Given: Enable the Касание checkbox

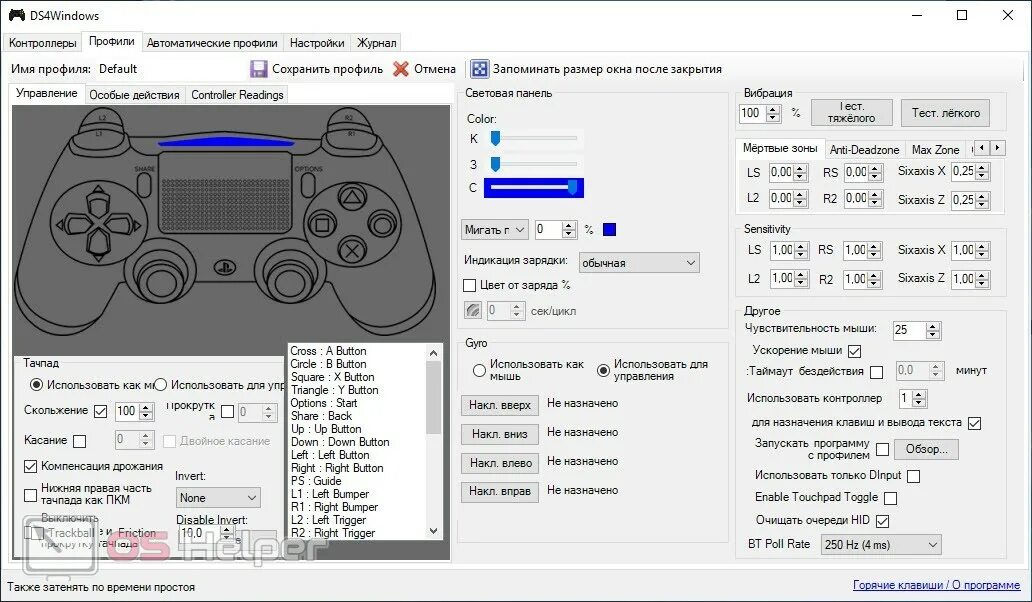Looking at the screenshot, I should pos(80,441).
